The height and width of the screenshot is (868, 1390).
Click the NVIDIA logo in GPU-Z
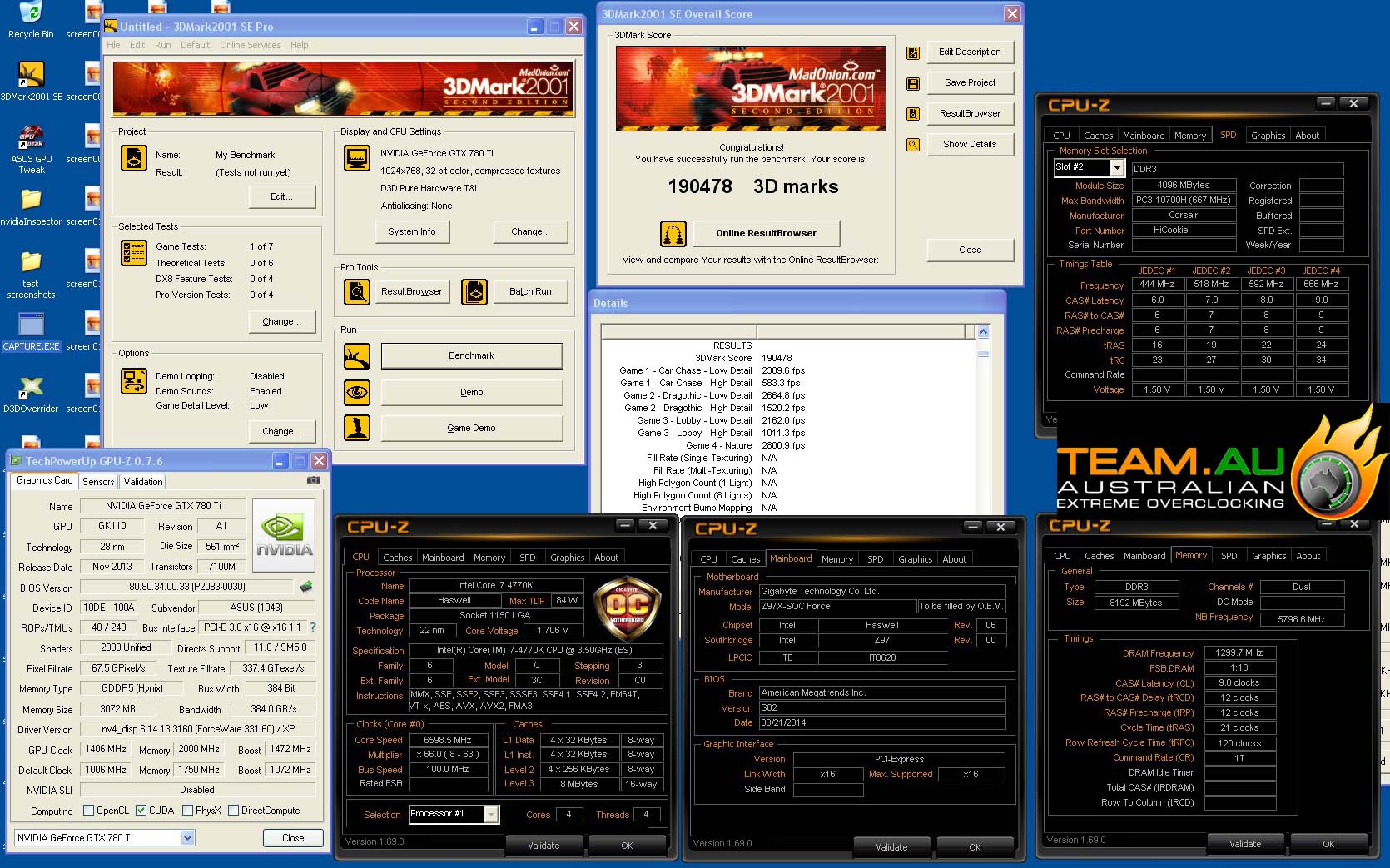pos(284,535)
